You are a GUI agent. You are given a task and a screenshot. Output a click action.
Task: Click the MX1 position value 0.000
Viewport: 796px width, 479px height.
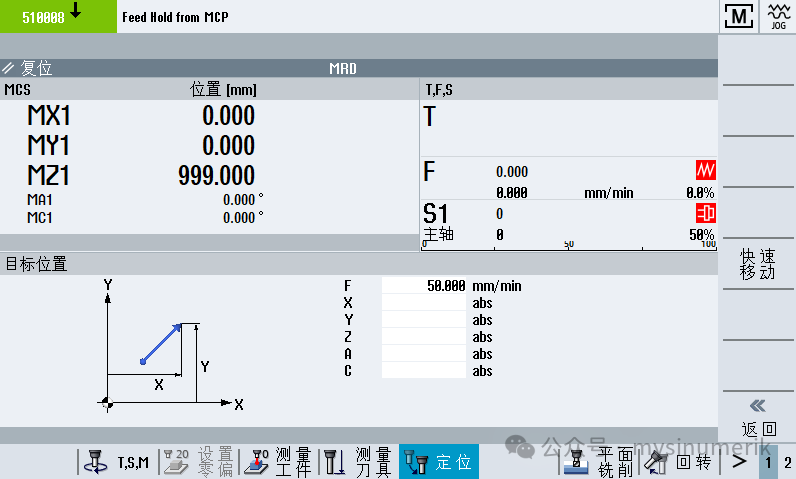click(228, 116)
